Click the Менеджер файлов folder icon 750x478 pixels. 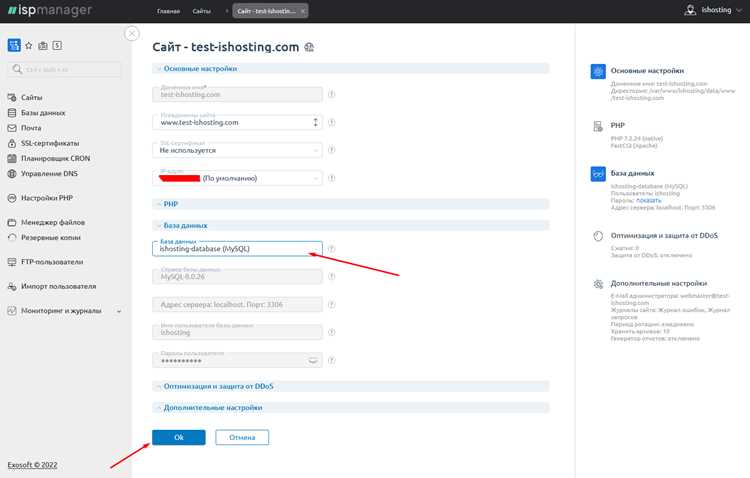coord(12,222)
